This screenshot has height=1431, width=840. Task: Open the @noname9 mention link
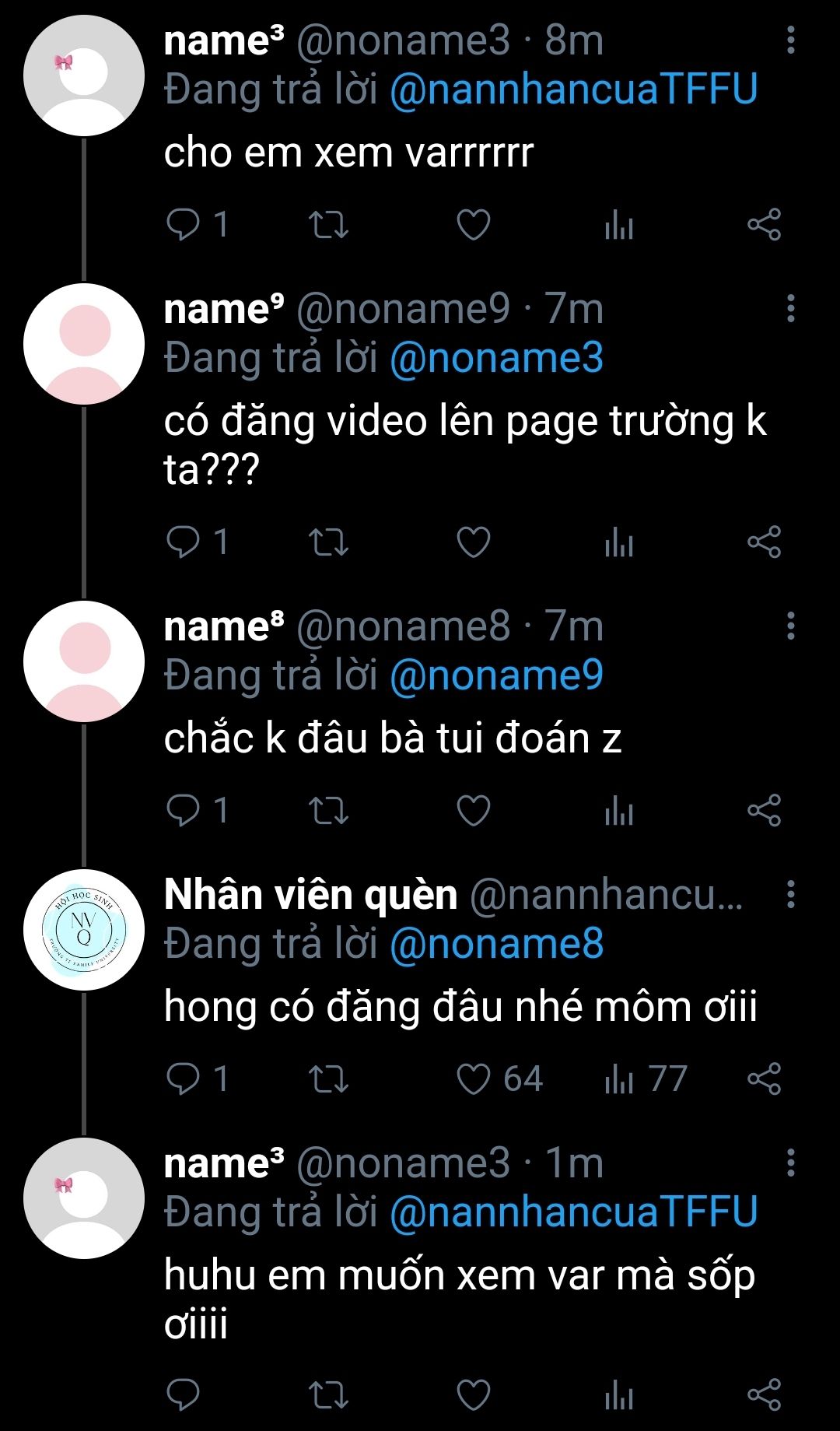[496, 675]
